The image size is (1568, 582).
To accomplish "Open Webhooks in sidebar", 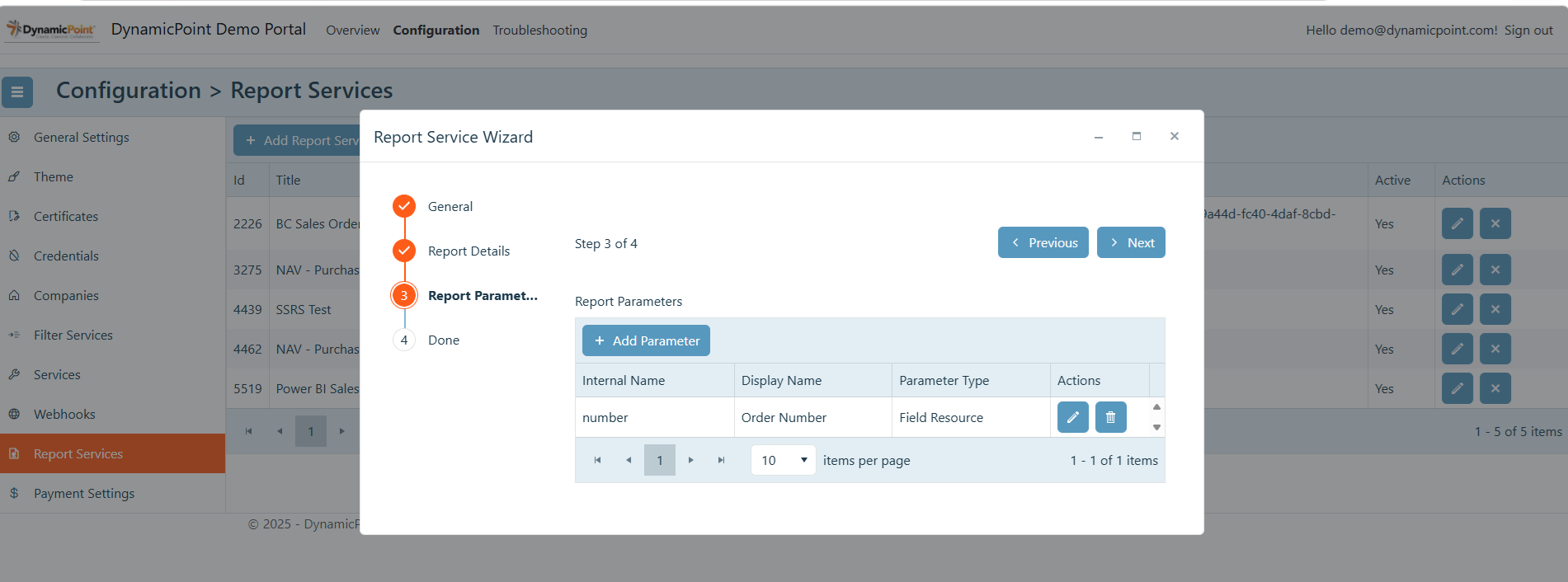I will (112, 414).
